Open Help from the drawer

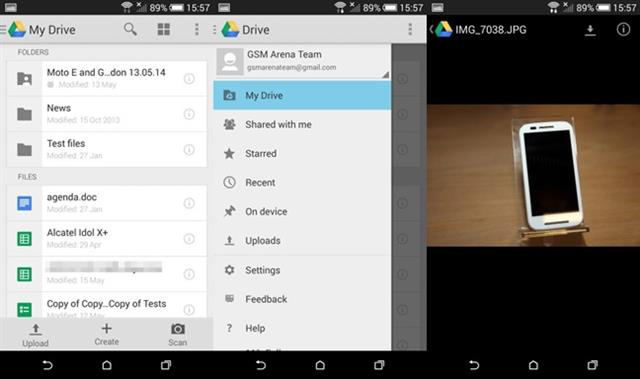(x=302, y=328)
